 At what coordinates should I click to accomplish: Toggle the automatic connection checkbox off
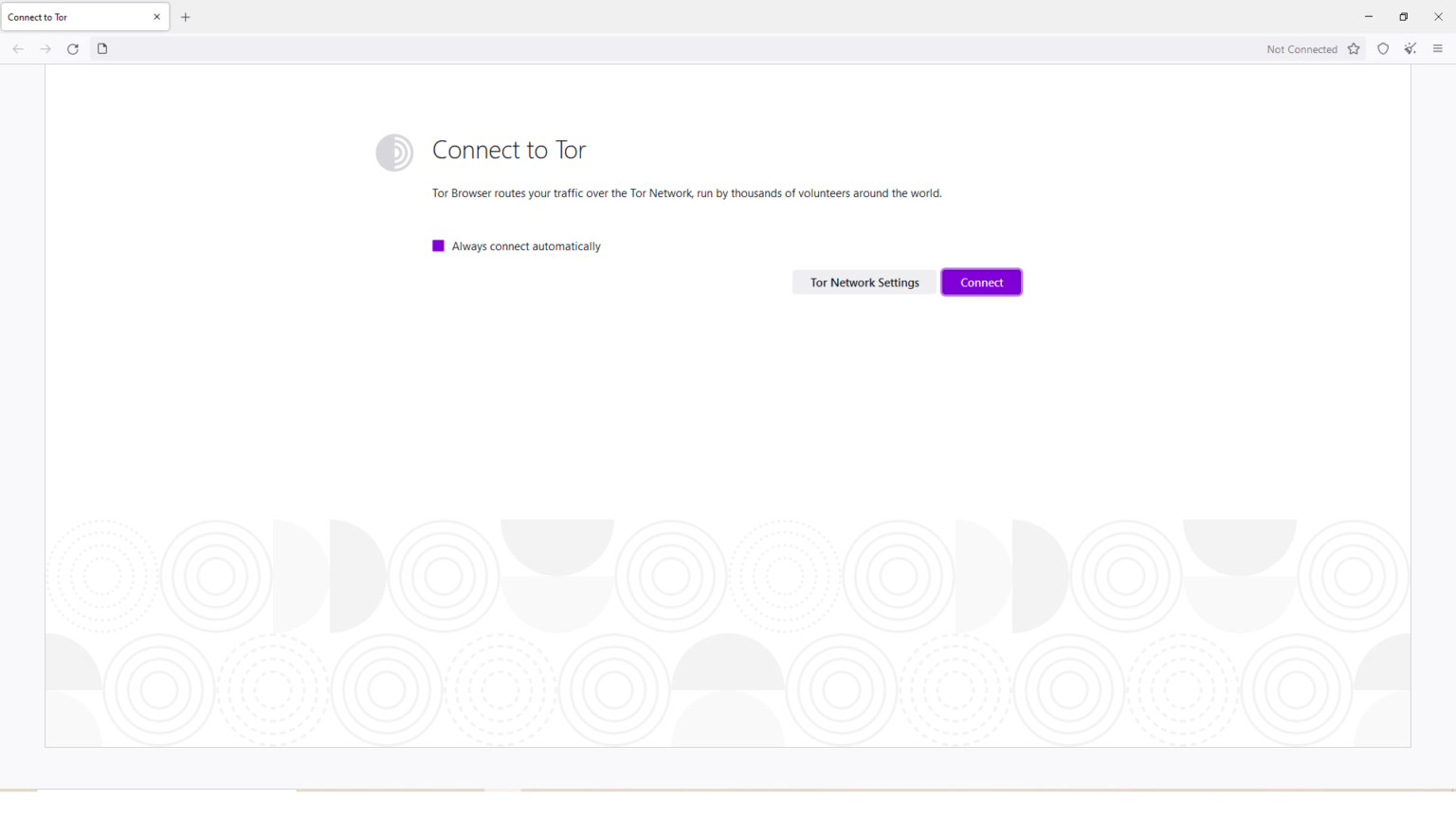coord(438,246)
